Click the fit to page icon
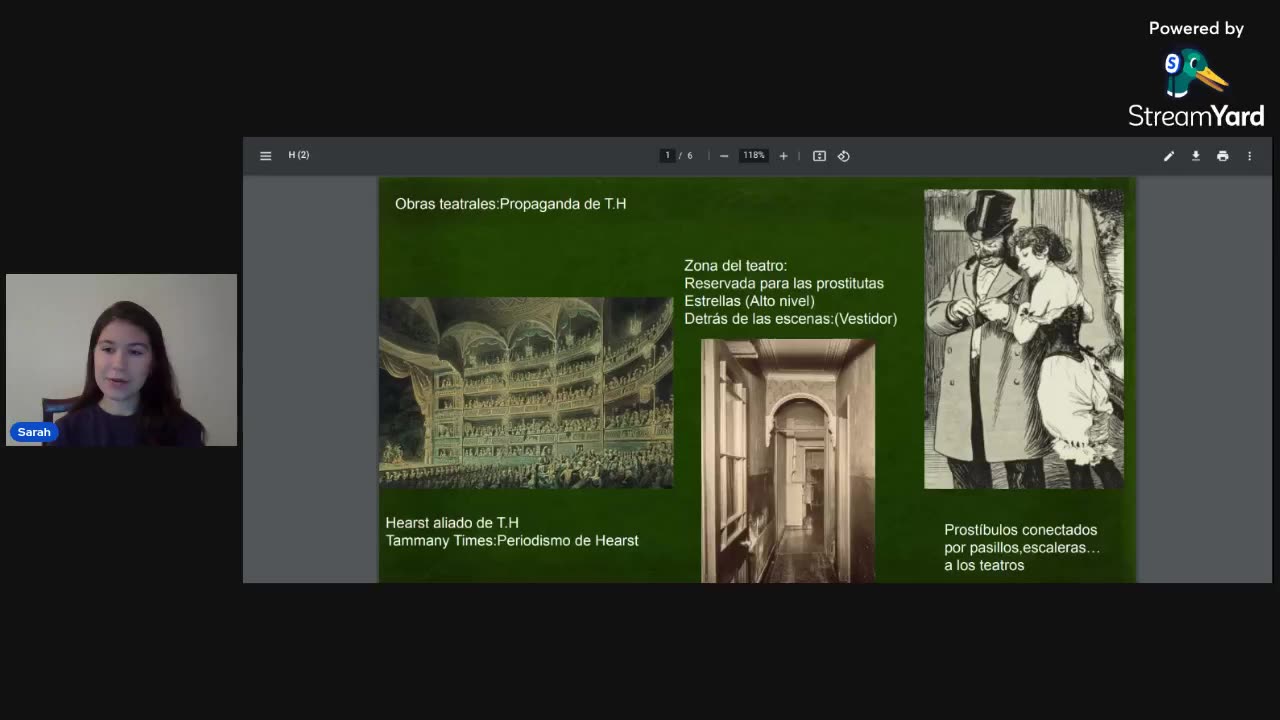Viewport: 1280px width, 720px height. click(x=819, y=156)
